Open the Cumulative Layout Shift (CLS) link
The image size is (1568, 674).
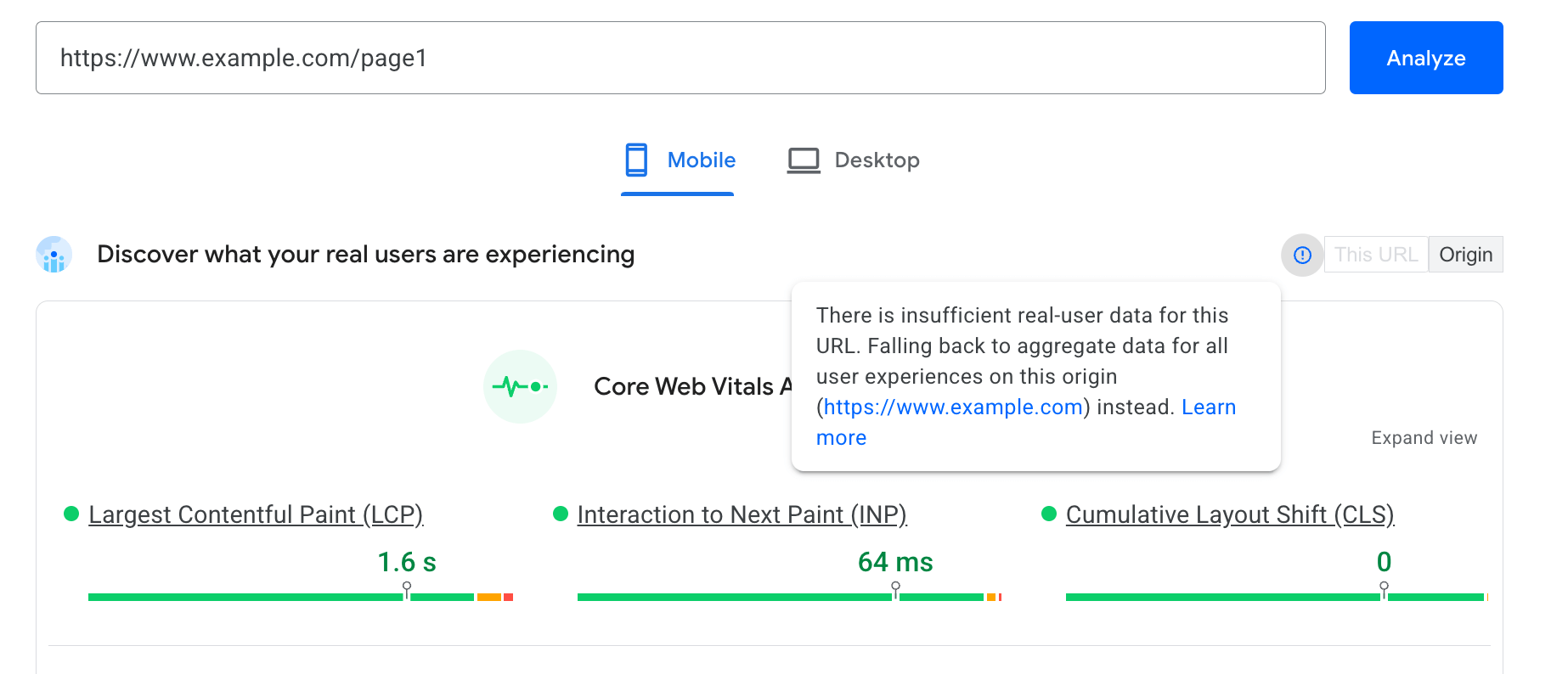pyautogui.click(x=1229, y=514)
